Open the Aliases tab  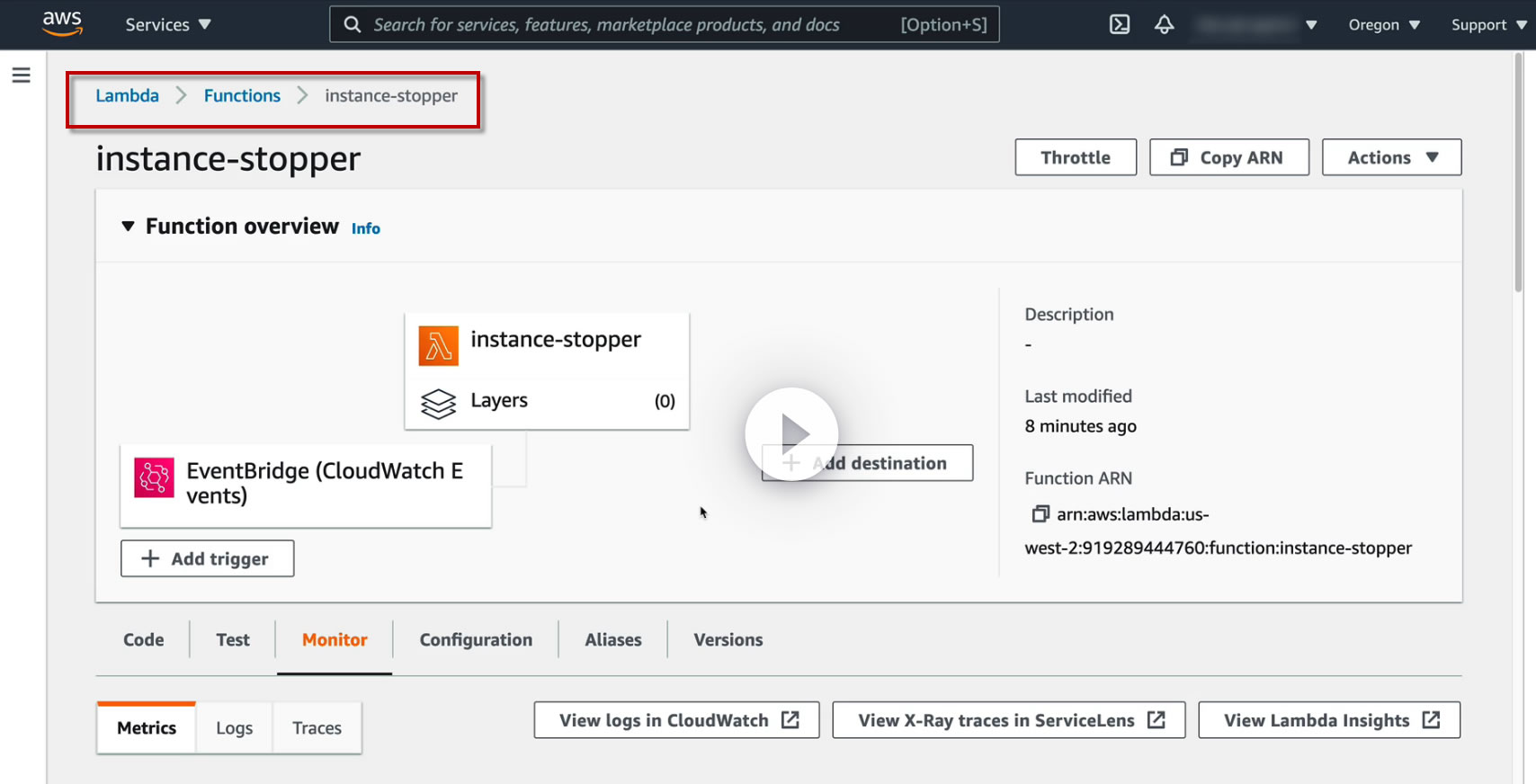click(613, 639)
